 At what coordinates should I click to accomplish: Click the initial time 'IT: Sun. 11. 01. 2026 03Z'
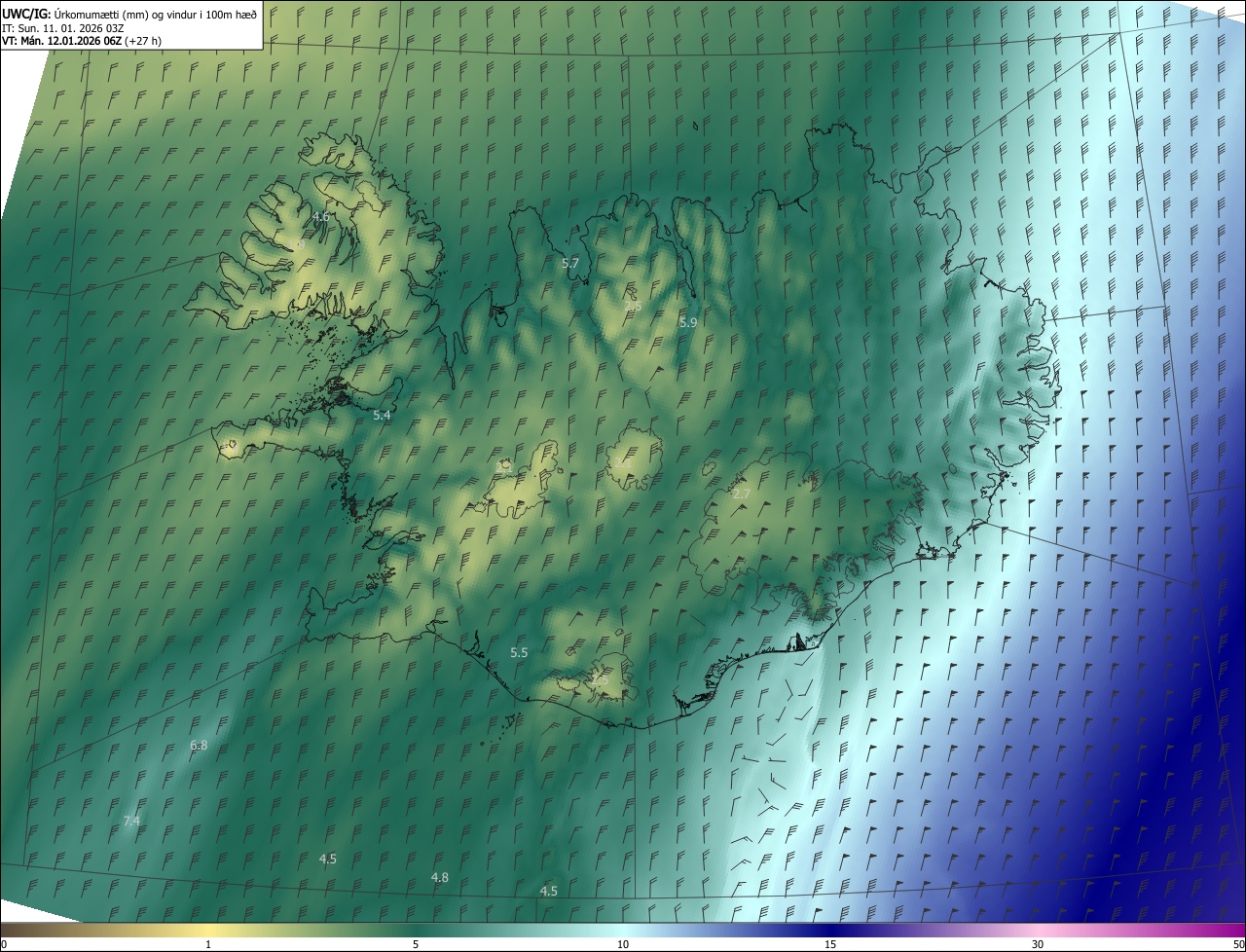point(63,27)
